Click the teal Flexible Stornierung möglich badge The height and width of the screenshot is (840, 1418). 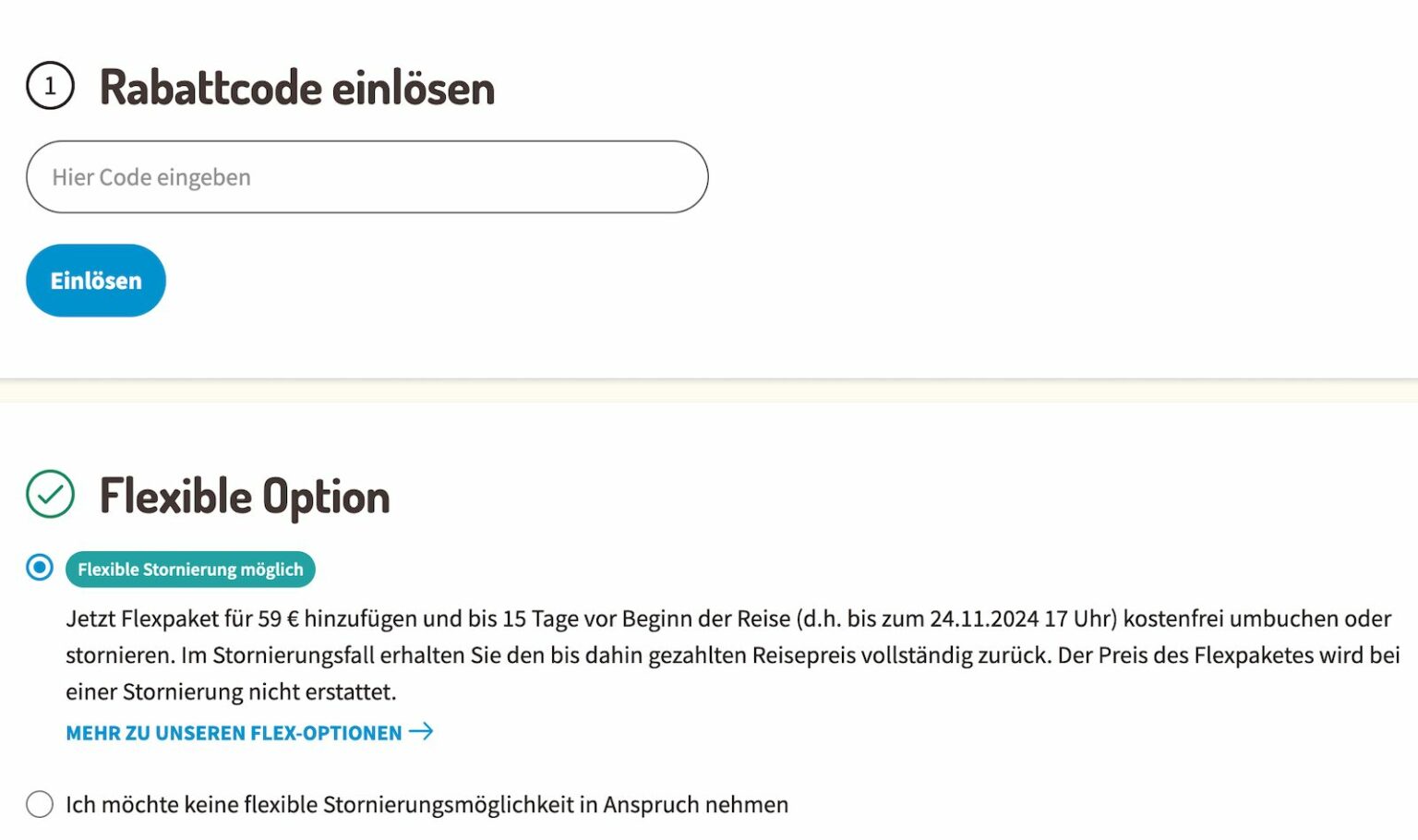point(190,570)
